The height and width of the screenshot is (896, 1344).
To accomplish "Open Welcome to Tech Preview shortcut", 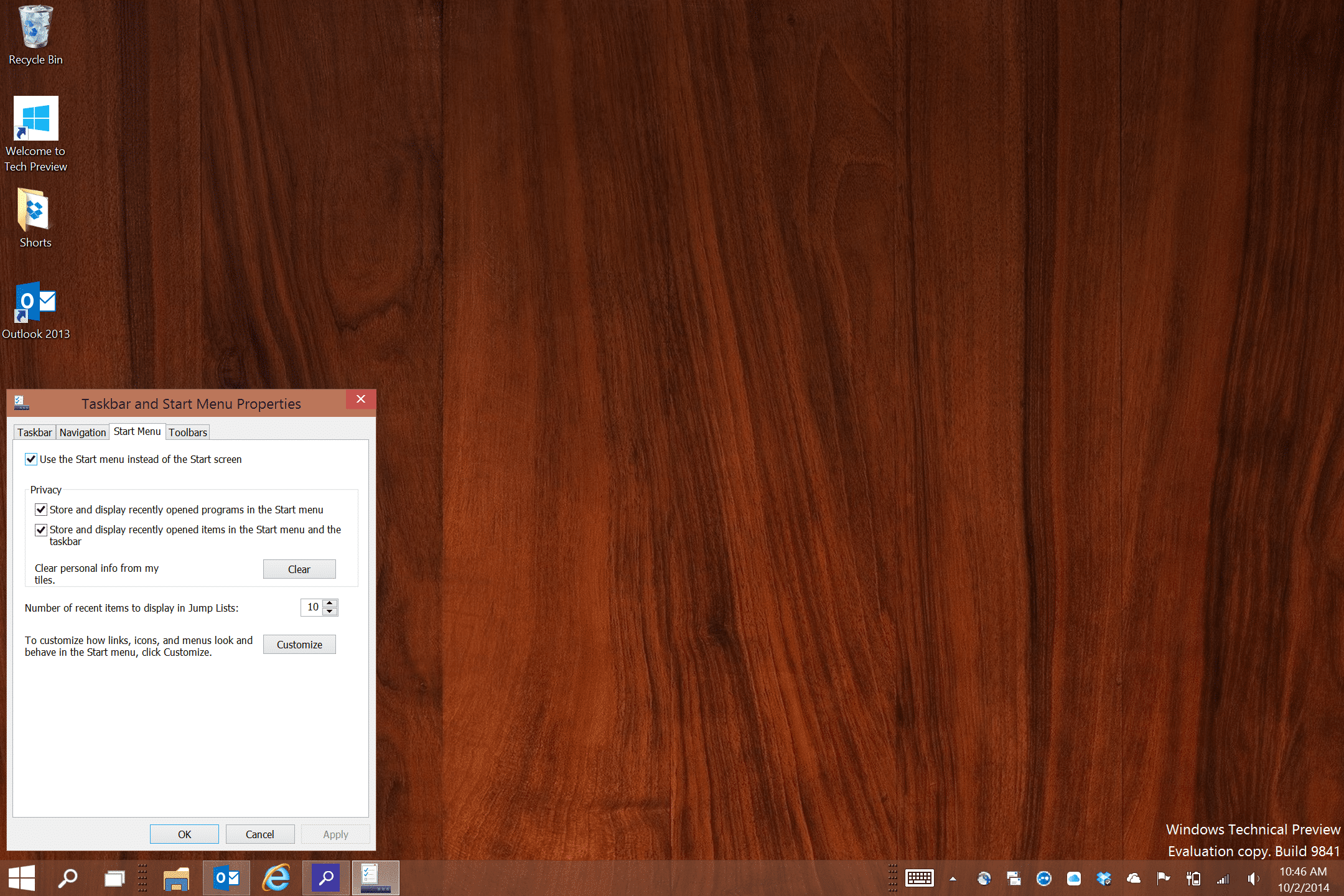I will 35,134.
